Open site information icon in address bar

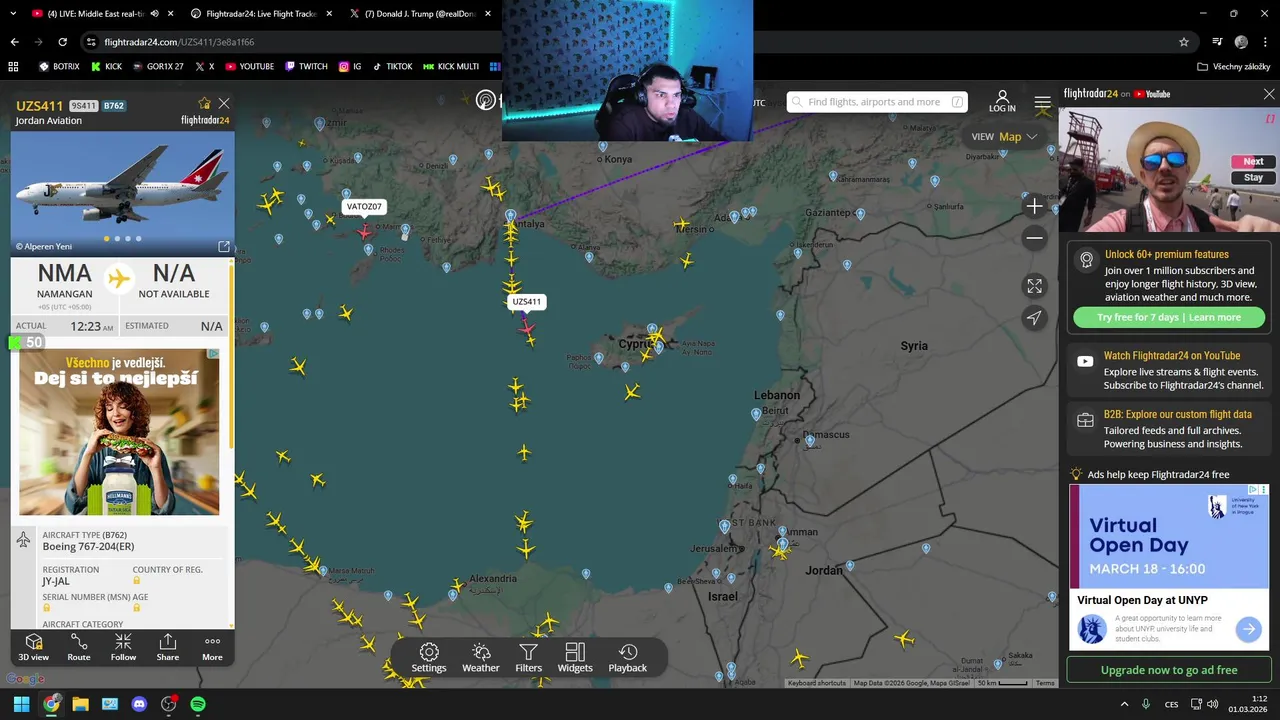click(x=91, y=42)
